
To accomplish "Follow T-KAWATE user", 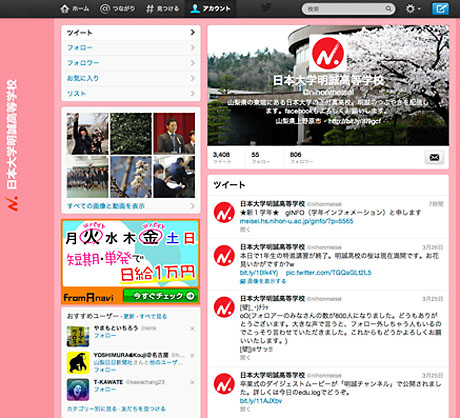I will (105, 389).
